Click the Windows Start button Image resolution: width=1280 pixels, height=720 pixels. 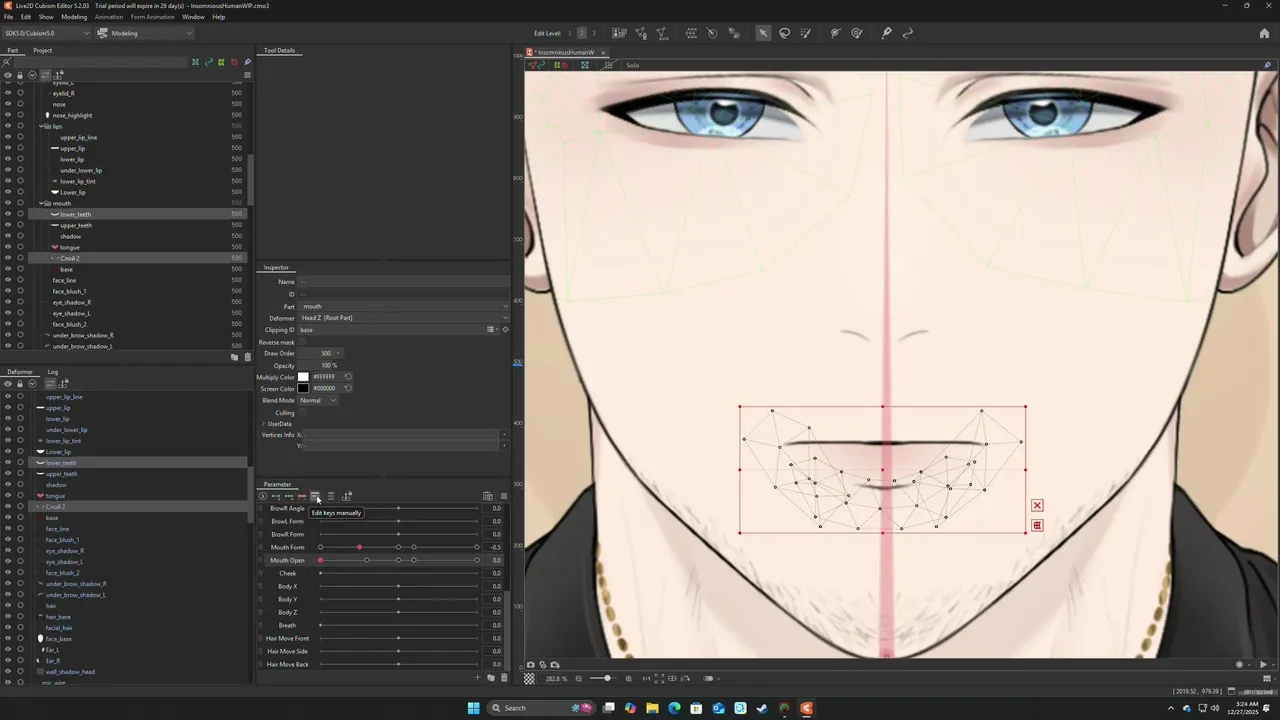tap(473, 708)
